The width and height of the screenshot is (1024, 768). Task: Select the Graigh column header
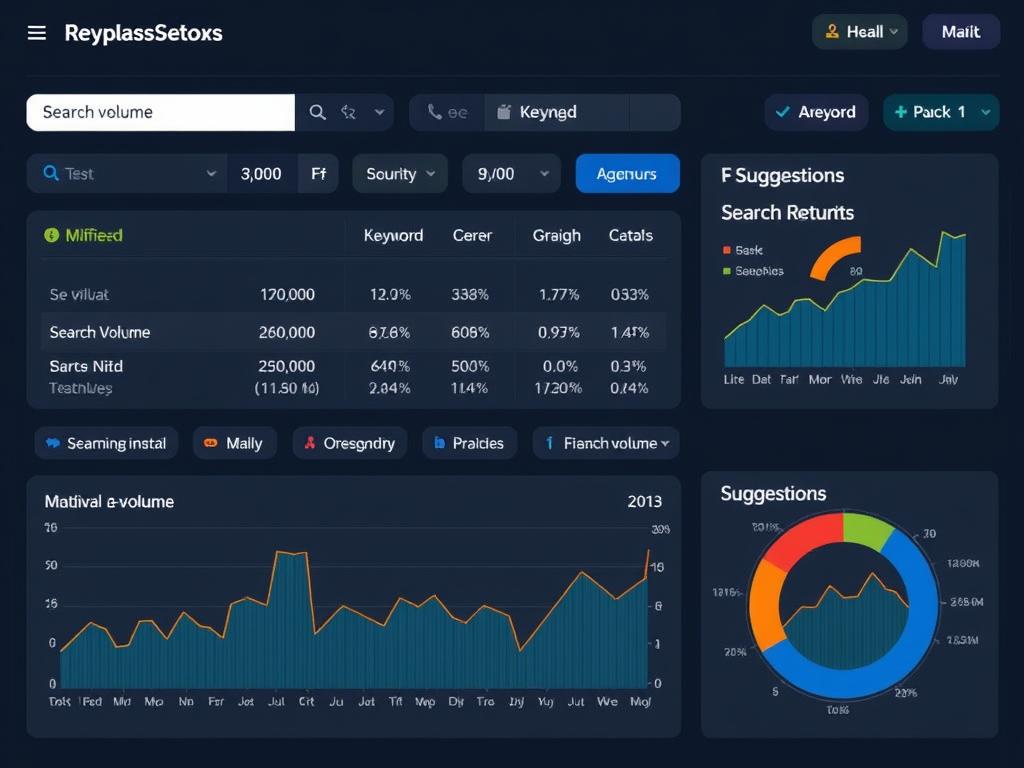coord(556,235)
